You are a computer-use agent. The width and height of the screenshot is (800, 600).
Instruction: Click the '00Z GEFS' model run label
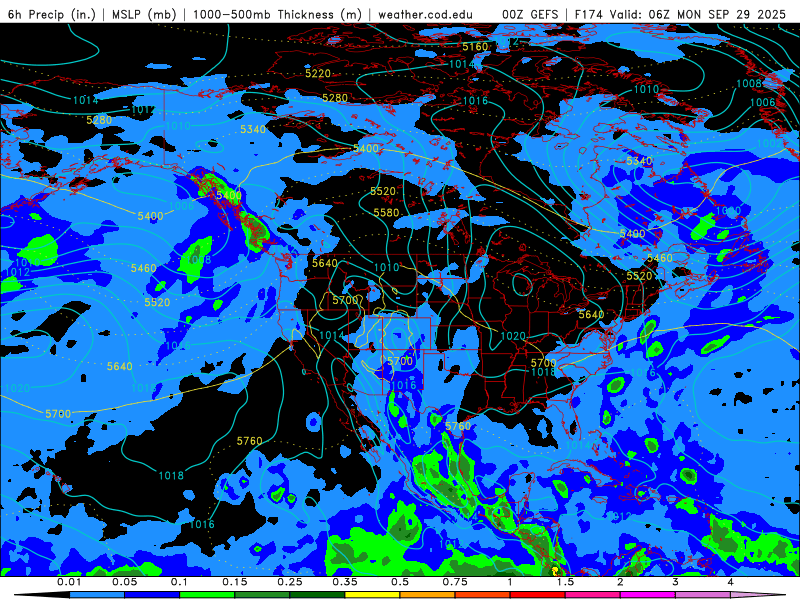(530, 14)
